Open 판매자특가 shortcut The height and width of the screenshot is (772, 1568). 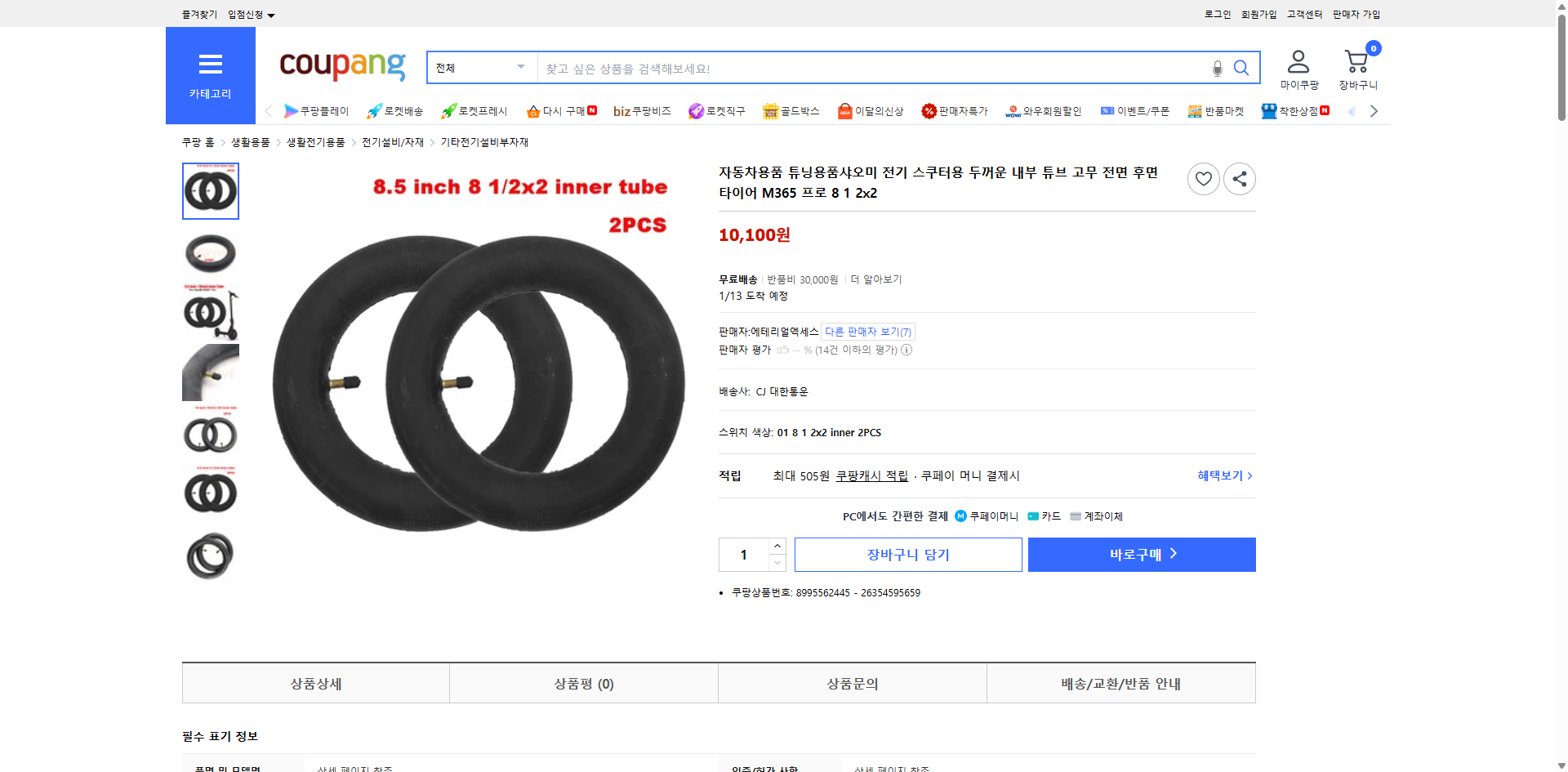(954, 111)
